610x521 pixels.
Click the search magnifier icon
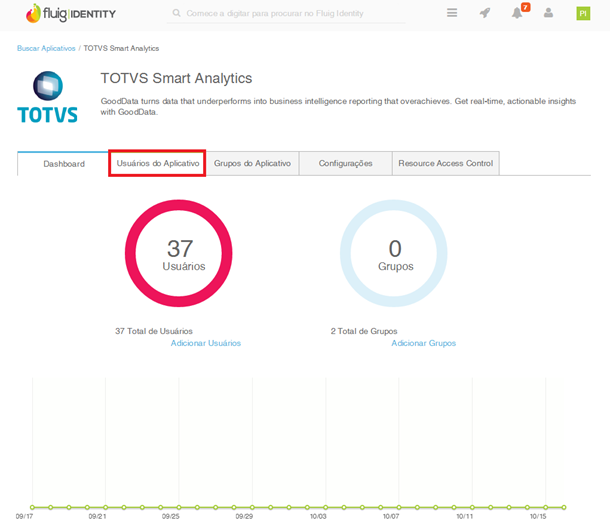[176, 13]
